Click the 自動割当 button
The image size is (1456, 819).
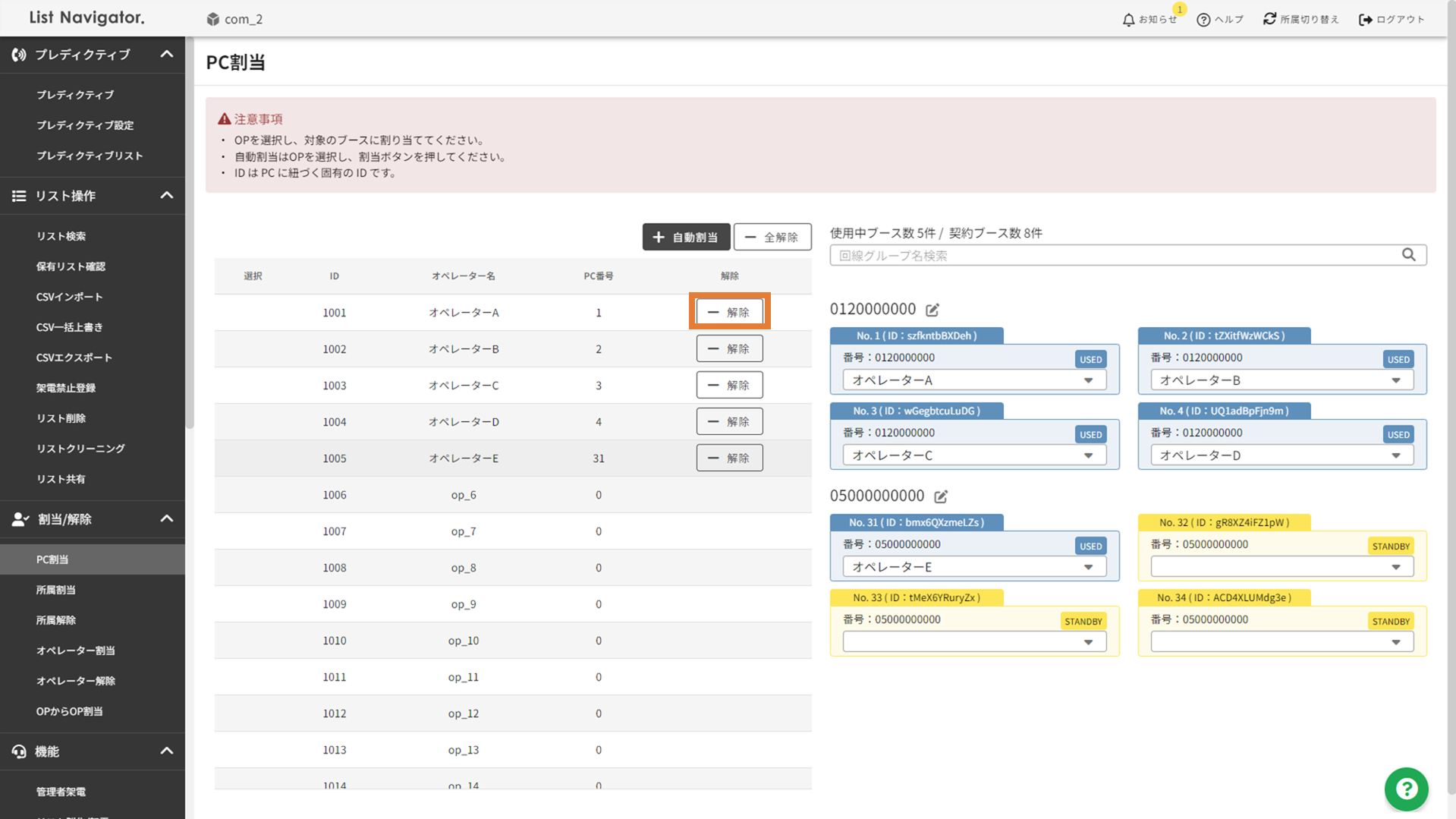pyautogui.click(x=686, y=237)
